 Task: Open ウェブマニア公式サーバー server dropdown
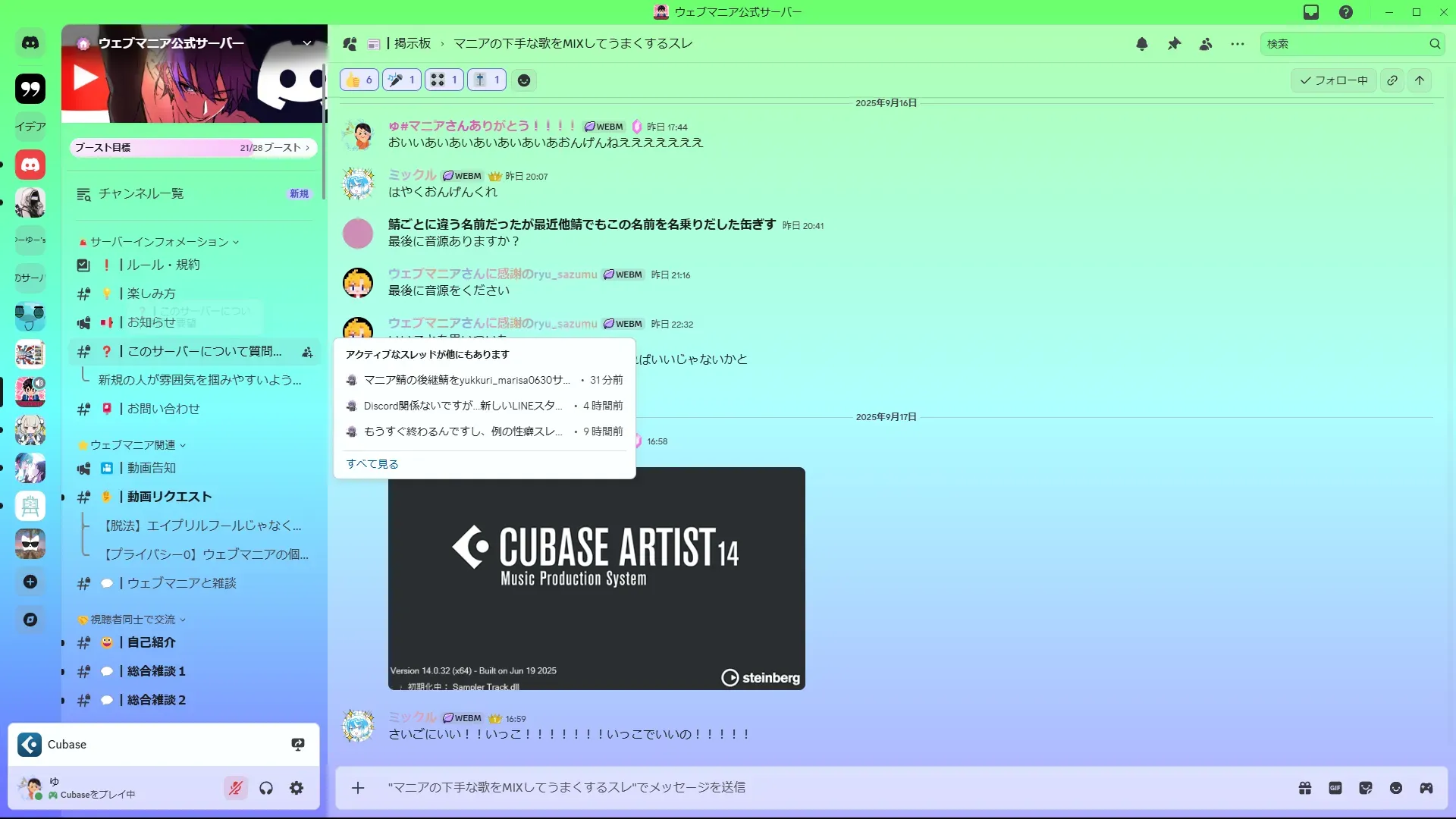pos(307,43)
